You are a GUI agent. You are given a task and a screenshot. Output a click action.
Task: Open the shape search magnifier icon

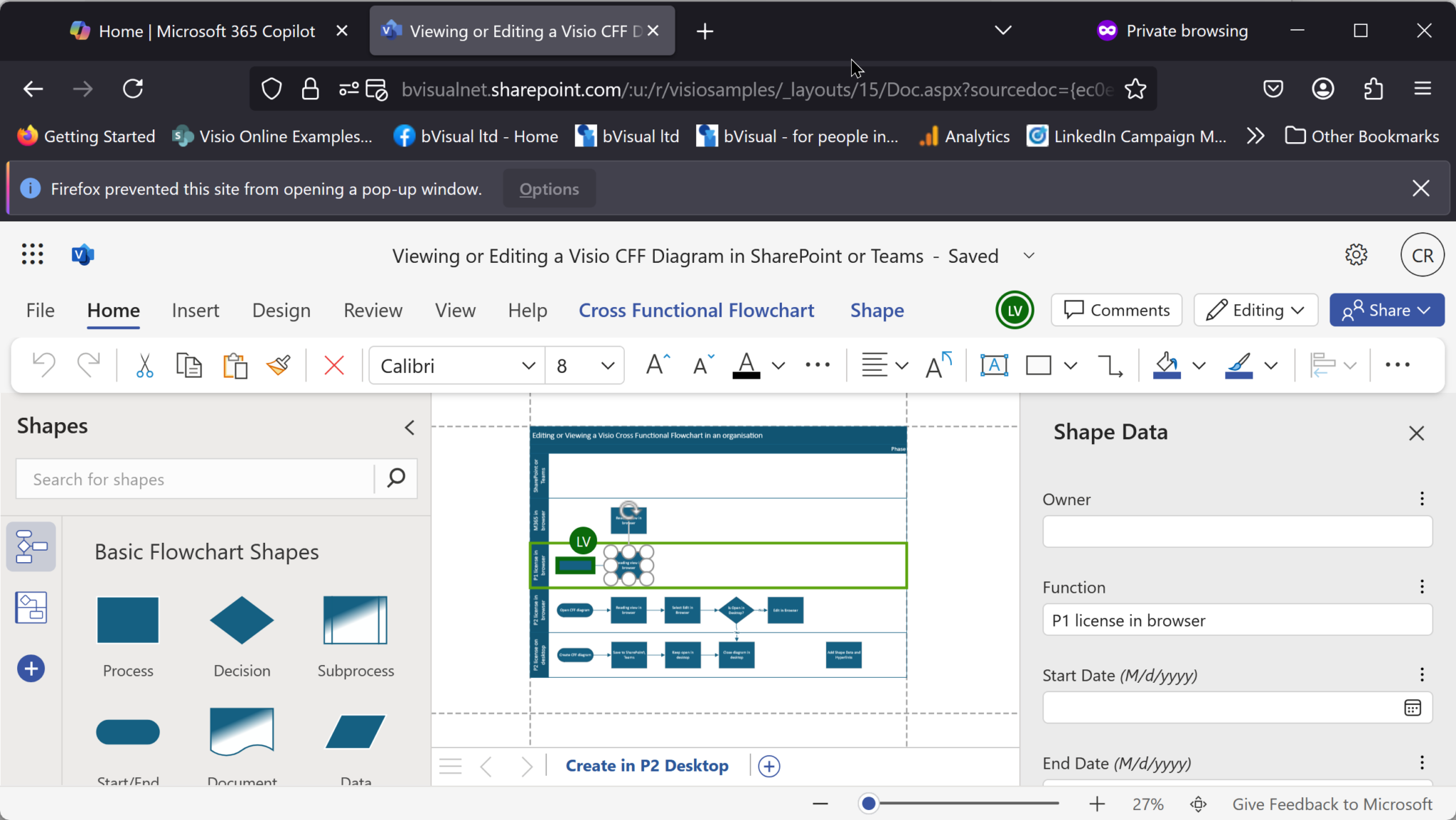pos(395,478)
